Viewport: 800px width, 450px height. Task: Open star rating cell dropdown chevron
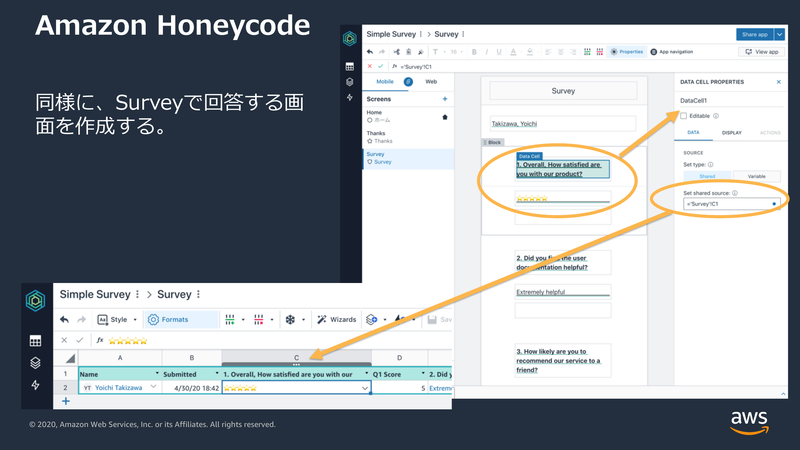pyautogui.click(x=365, y=388)
